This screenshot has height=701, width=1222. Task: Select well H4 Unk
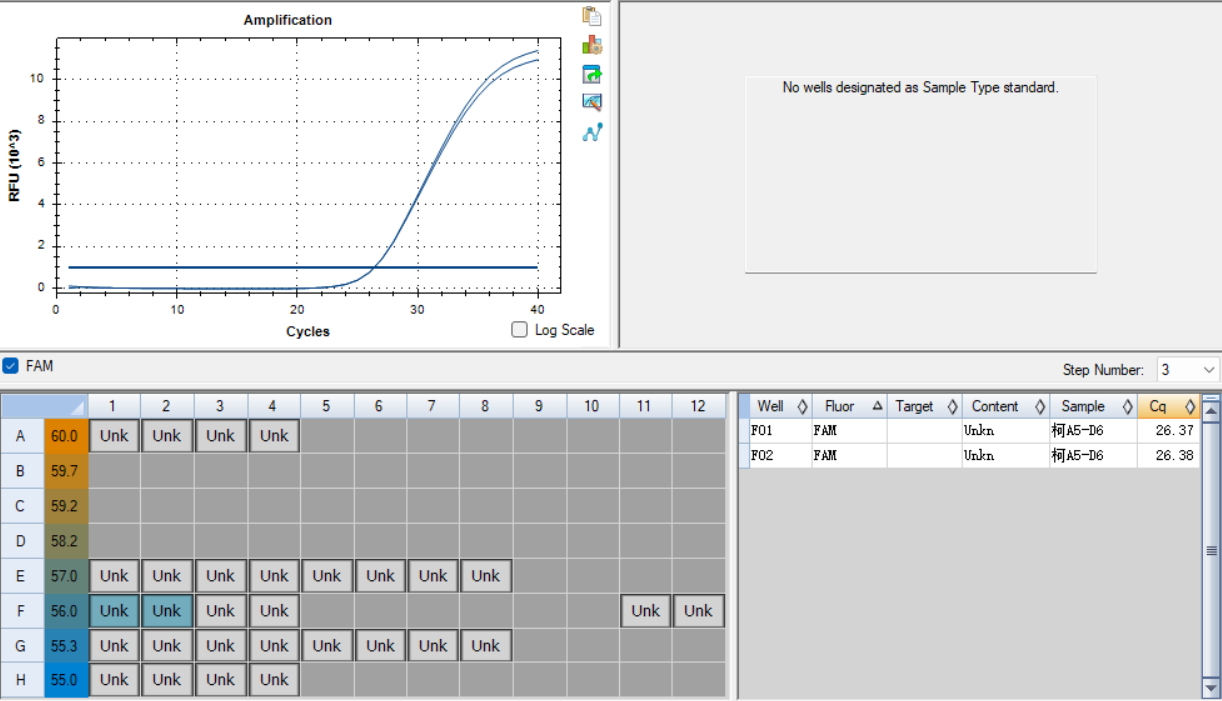click(274, 680)
